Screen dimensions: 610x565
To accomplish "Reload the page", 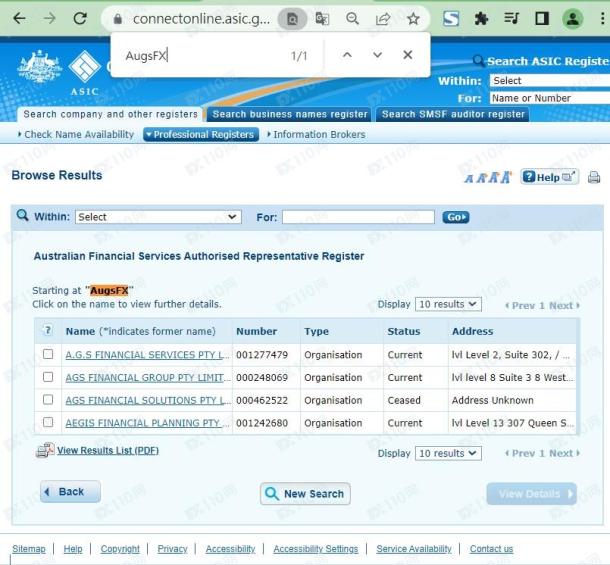I will click(x=80, y=18).
